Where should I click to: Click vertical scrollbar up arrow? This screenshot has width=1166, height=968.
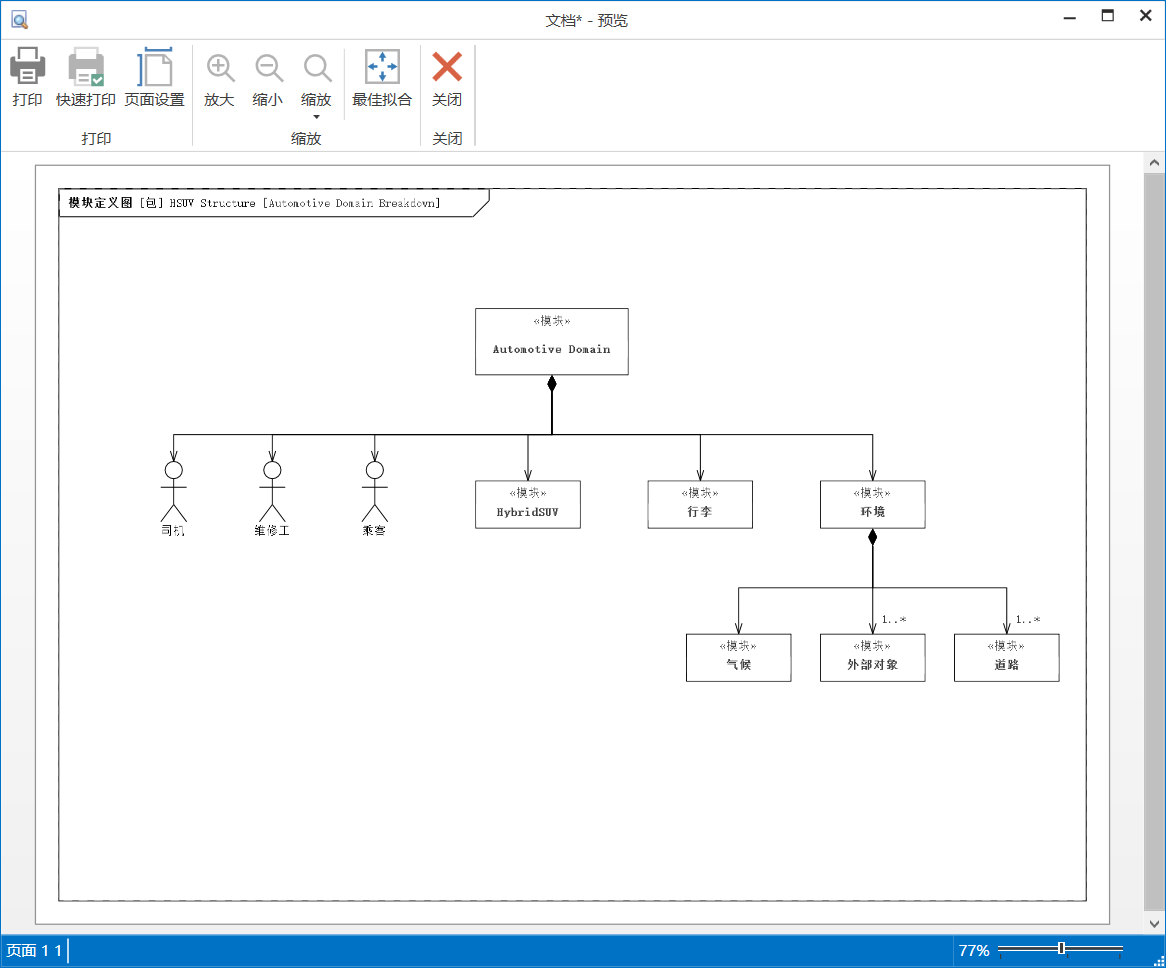pos(1154,162)
